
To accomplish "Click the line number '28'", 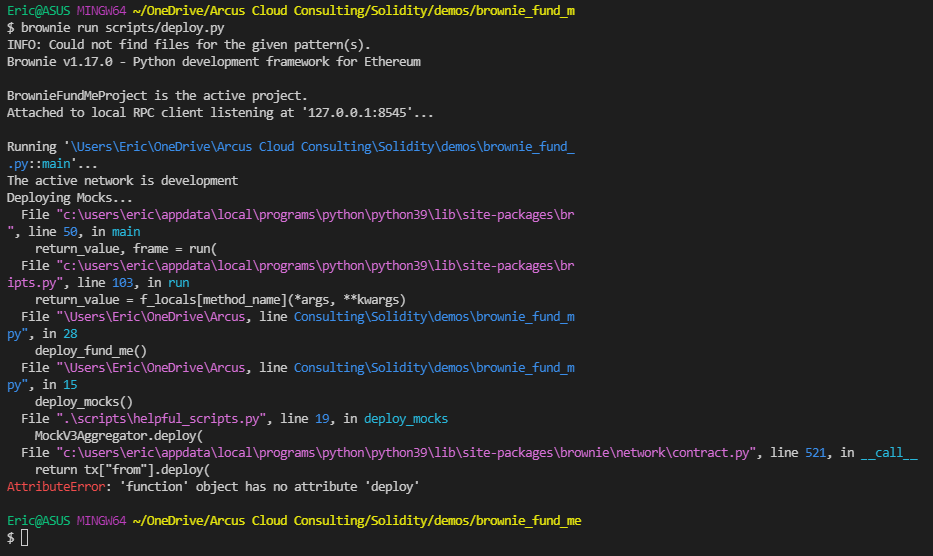I will pyautogui.click(x=70, y=334).
